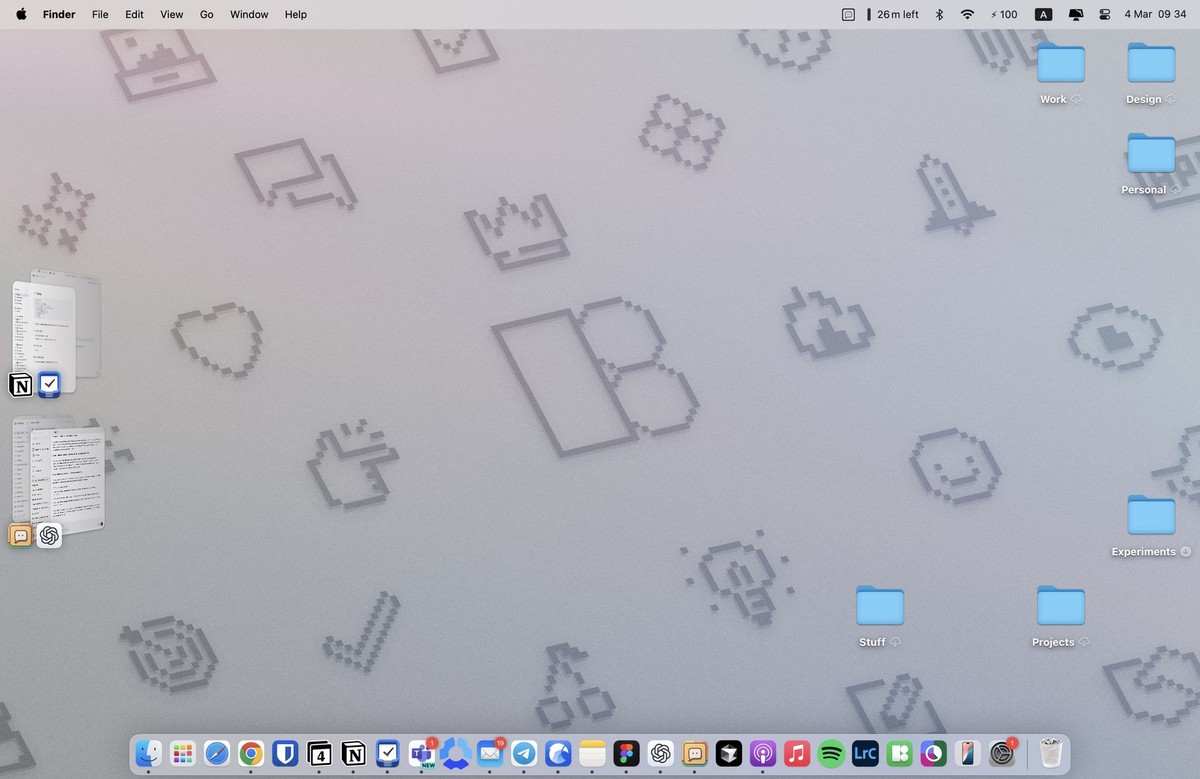Open Podcasts from the Dock
The image size is (1200, 779).
[x=763, y=753]
